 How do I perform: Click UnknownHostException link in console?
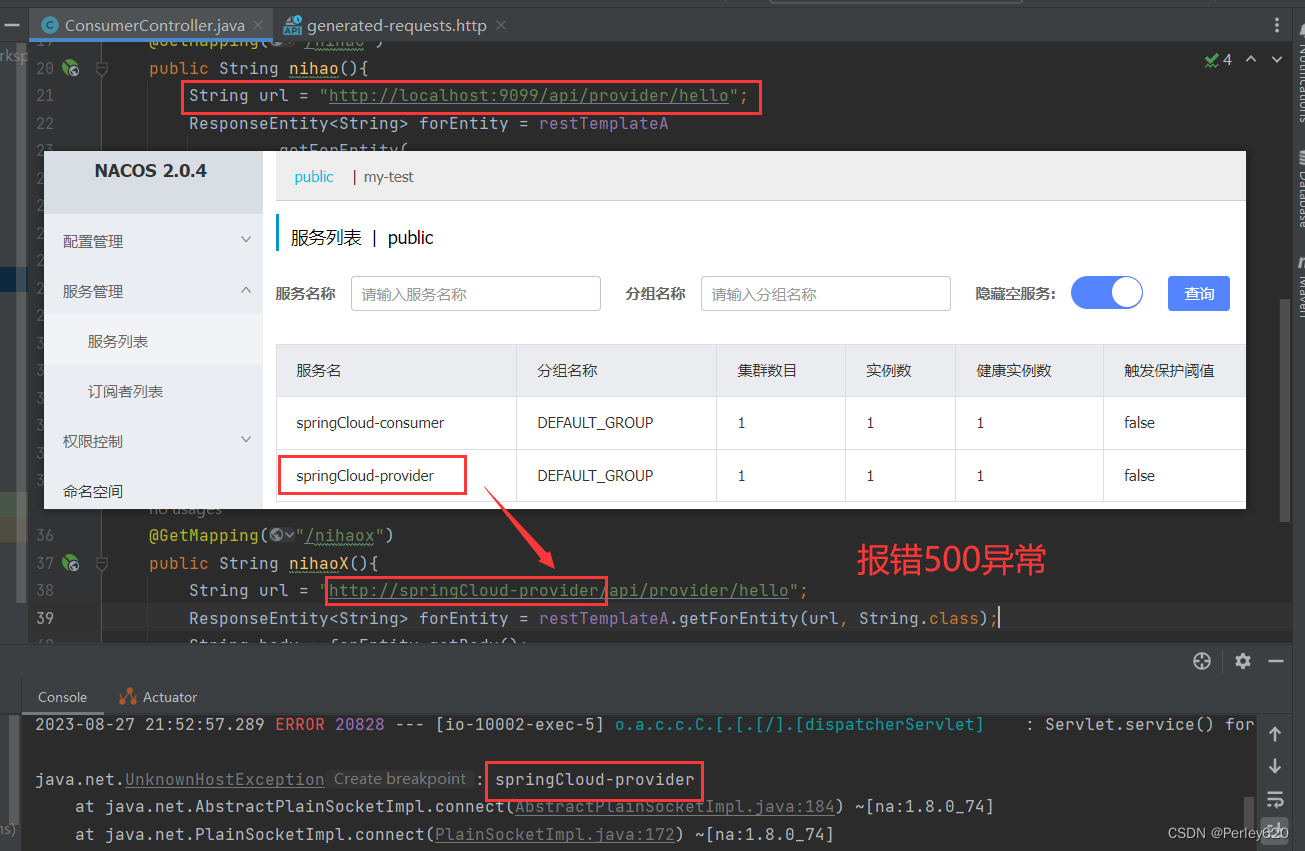pyautogui.click(x=225, y=779)
